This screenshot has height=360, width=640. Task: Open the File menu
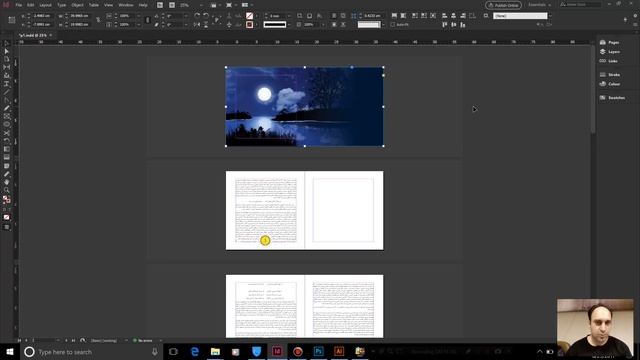(19, 5)
